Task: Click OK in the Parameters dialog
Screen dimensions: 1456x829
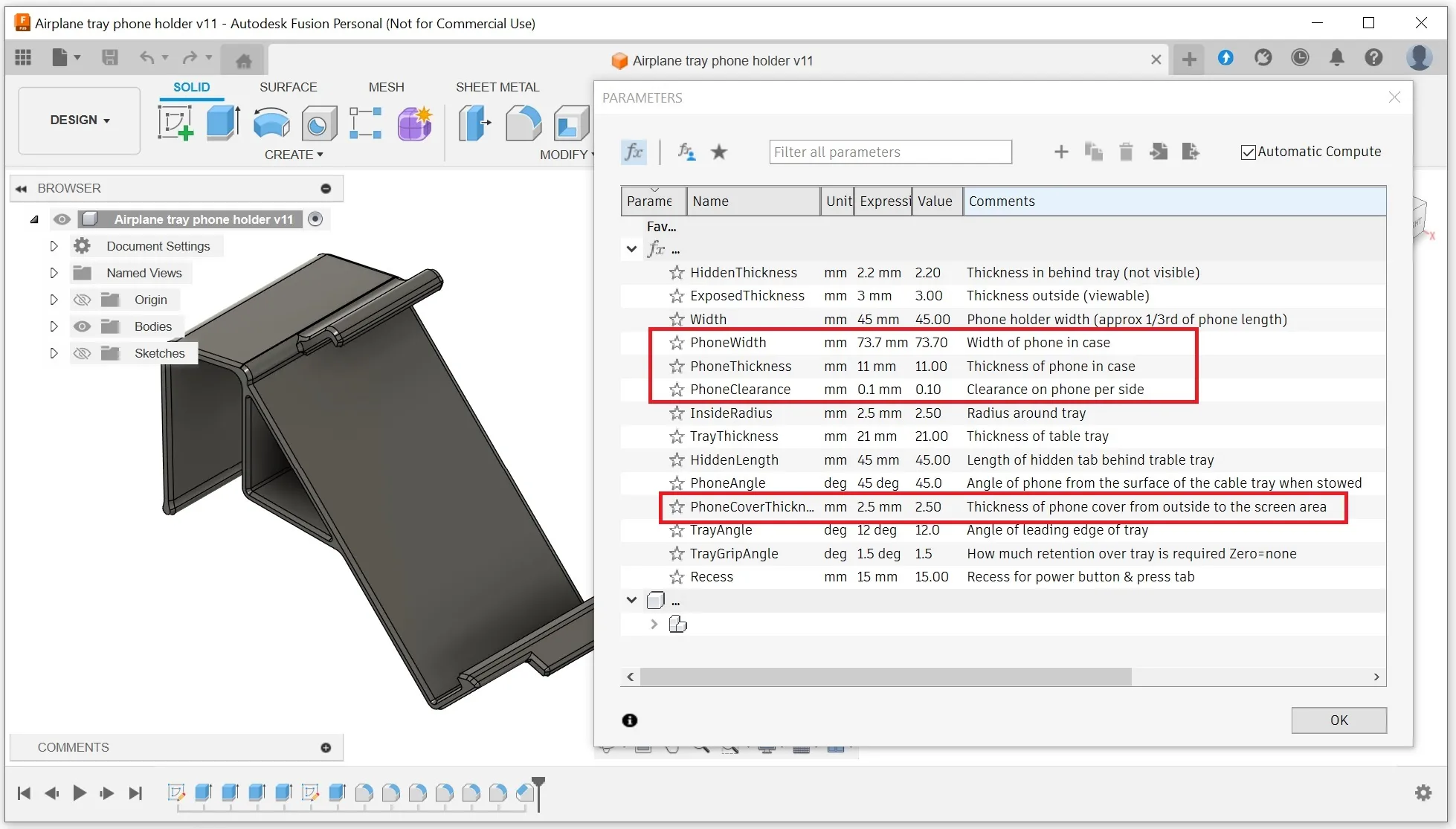Action: tap(1339, 720)
